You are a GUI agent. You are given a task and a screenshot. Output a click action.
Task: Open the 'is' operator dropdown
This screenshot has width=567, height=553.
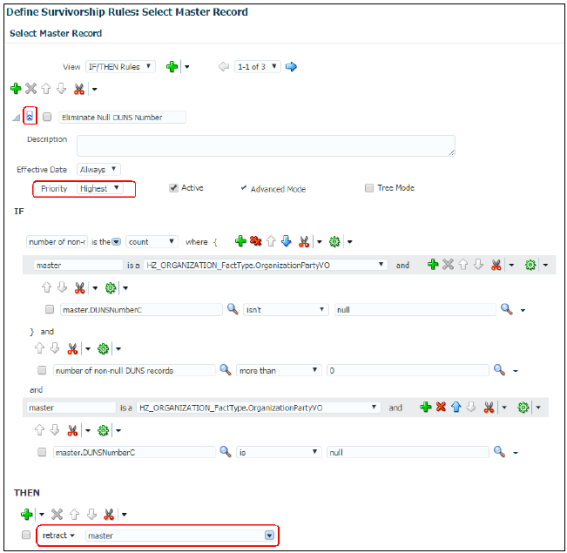point(279,452)
